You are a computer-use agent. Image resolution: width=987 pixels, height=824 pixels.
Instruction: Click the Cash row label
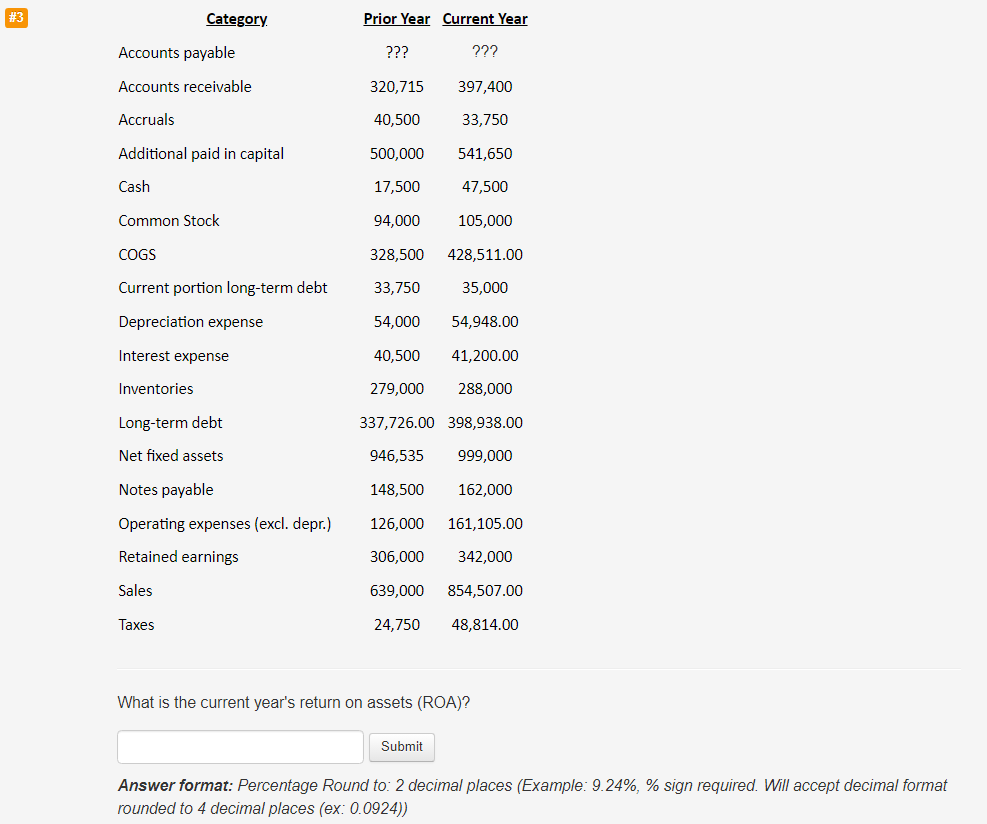133,186
